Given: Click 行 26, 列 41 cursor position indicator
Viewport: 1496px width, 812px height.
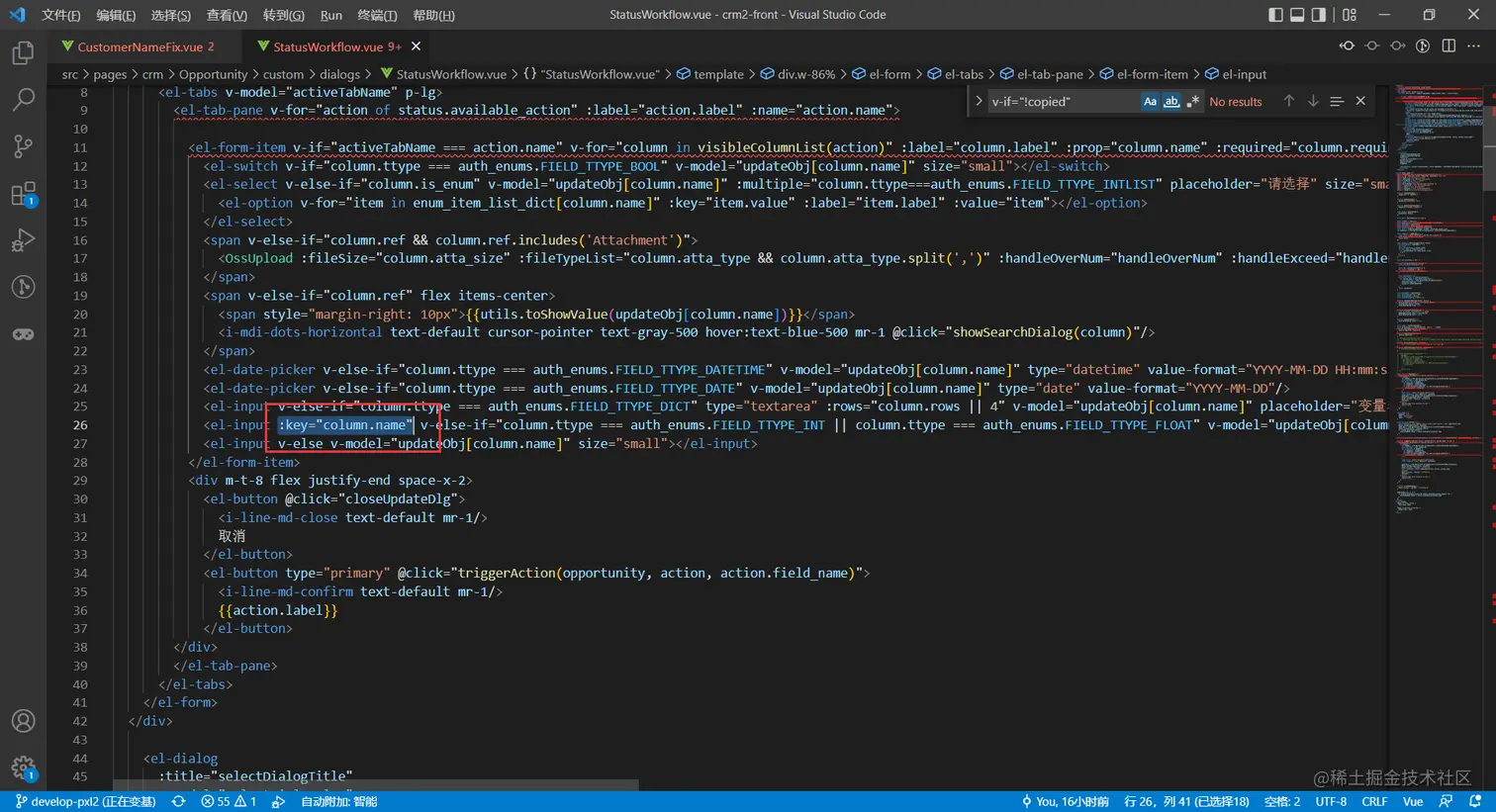Looking at the screenshot, I should pyautogui.click(x=1186, y=801).
